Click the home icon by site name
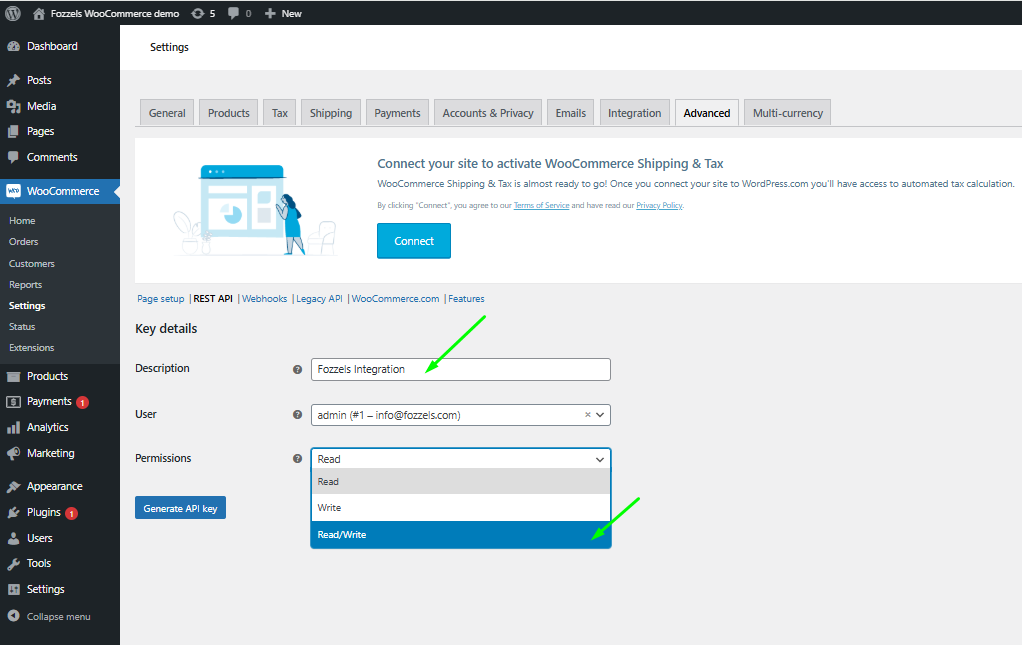The image size is (1022, 645). (38, 14)
